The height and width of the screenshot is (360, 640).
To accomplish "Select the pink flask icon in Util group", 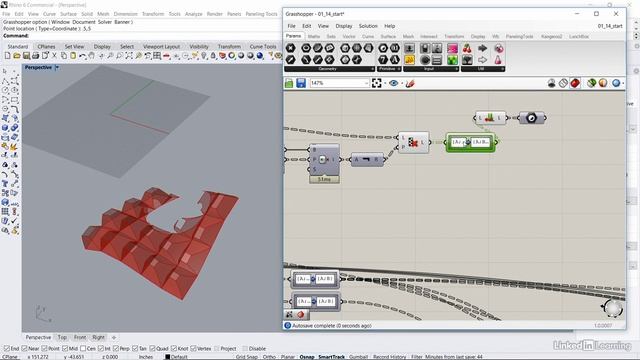I will pos(498,60).
